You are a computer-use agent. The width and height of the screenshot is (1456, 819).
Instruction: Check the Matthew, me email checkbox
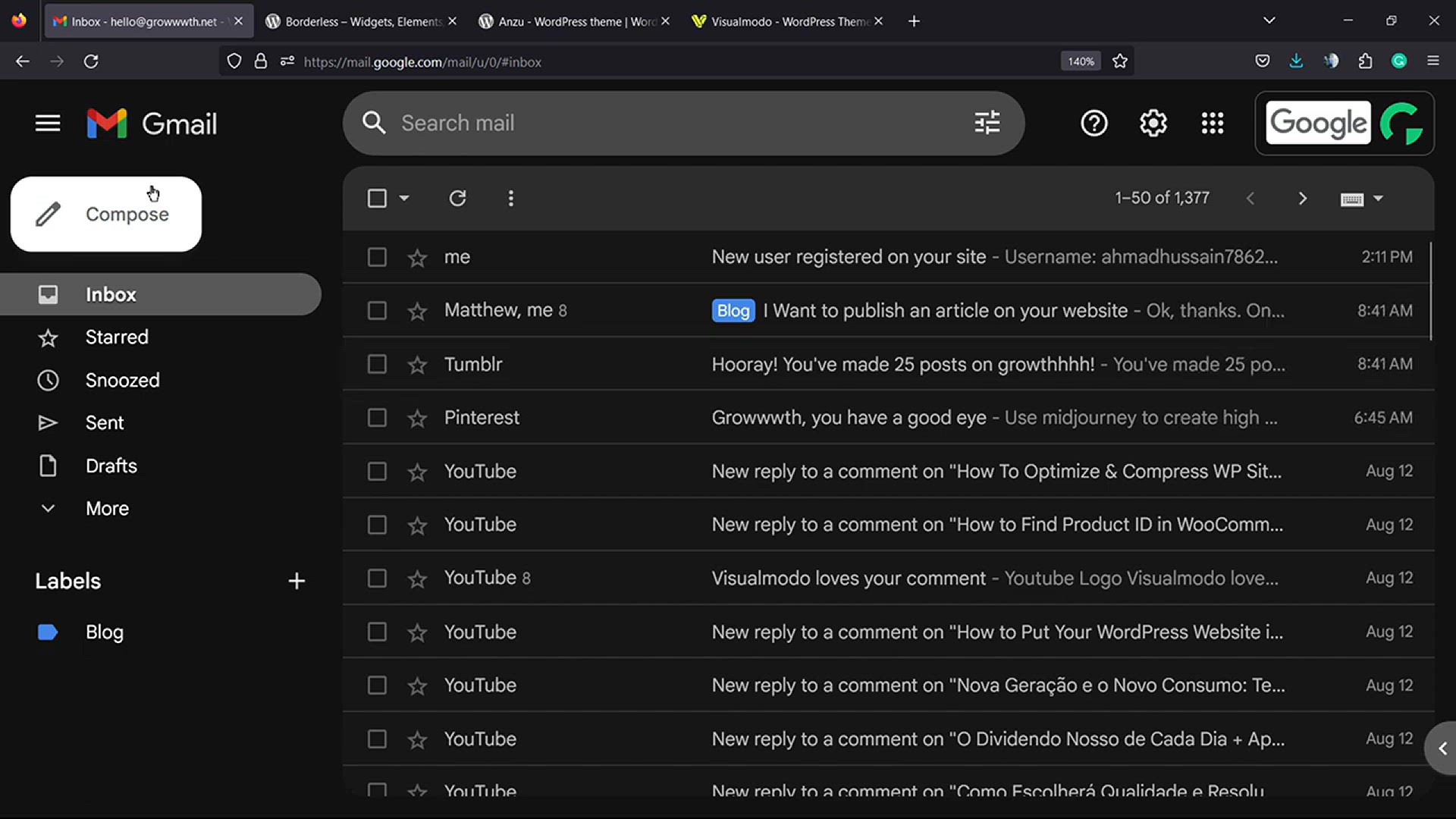(x=377, y=310)
